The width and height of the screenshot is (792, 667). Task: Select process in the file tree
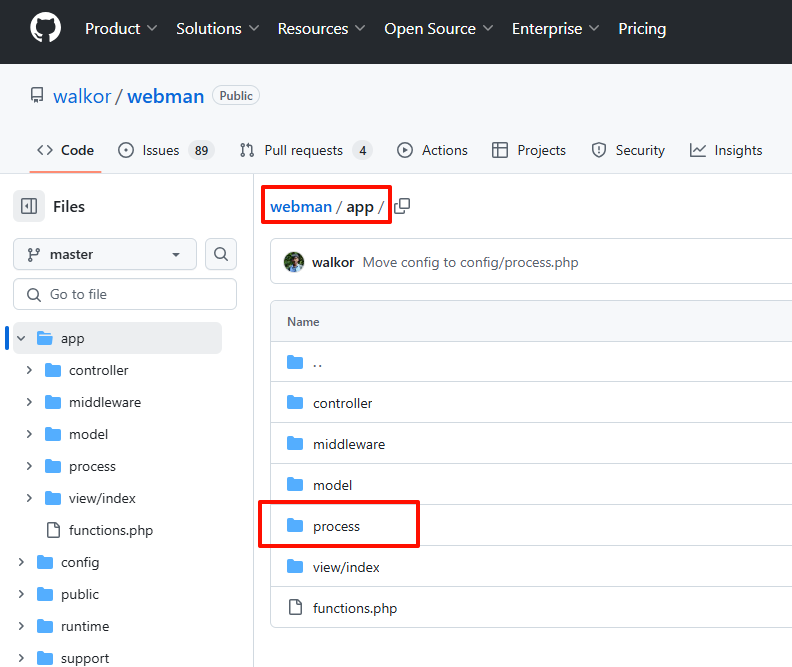point(92,466)
